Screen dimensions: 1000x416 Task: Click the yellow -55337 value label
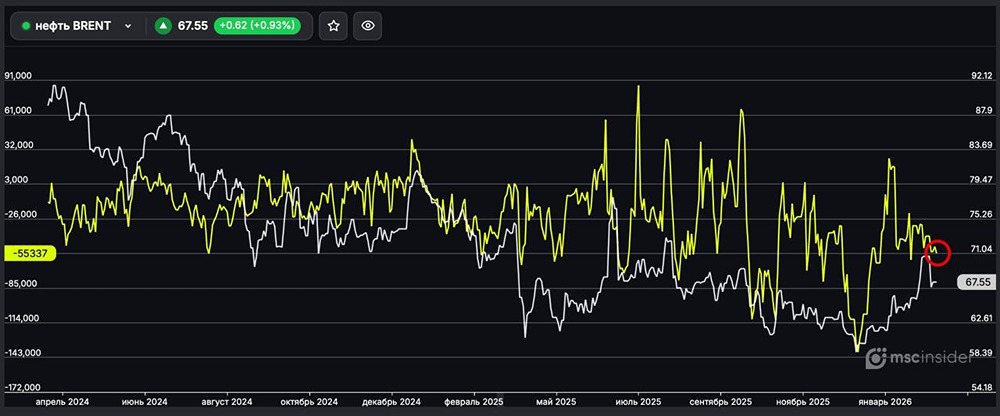29,254
